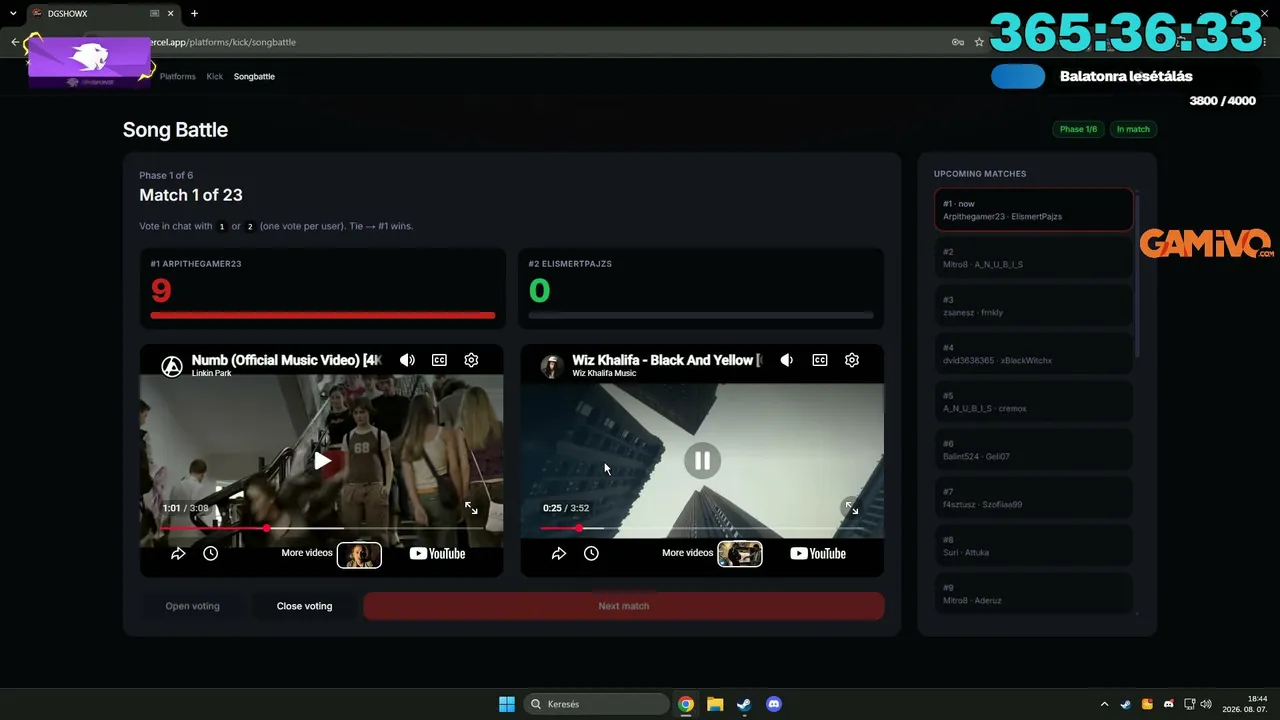1280x720 pixels.
Task: Open File Explorer from the taskbar
Action: (x=715, y=704)
